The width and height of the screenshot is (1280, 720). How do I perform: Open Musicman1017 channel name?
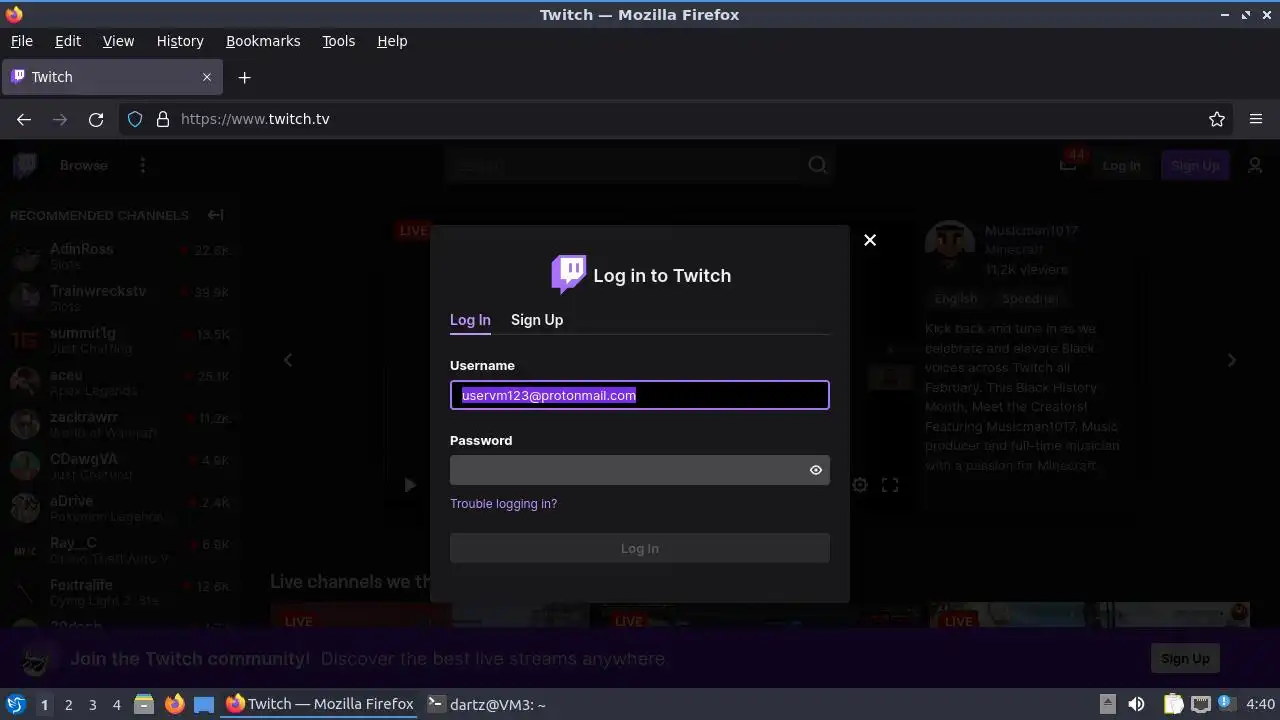click(x=1031, y=231)
